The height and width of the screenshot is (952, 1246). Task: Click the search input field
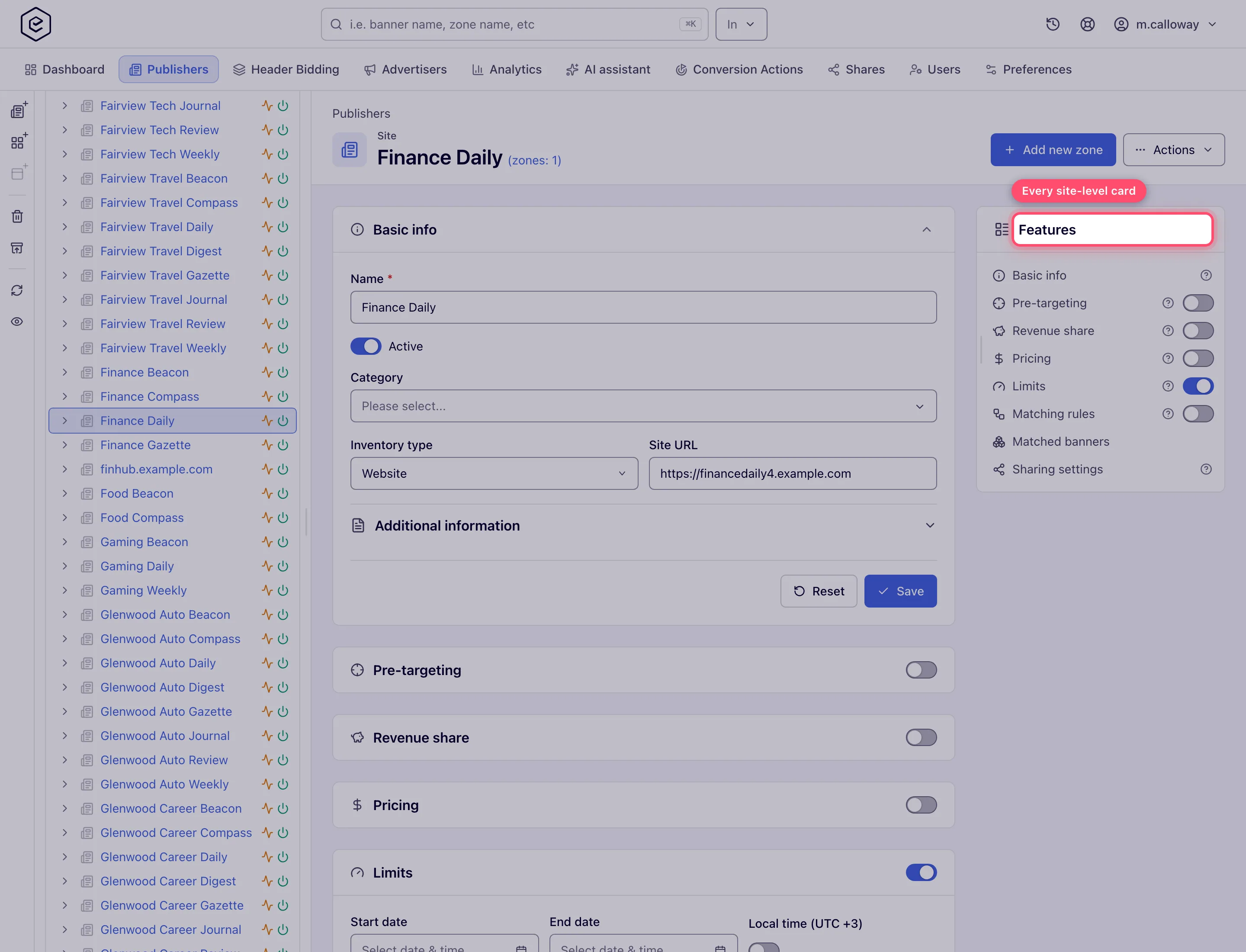coord(514,24)
